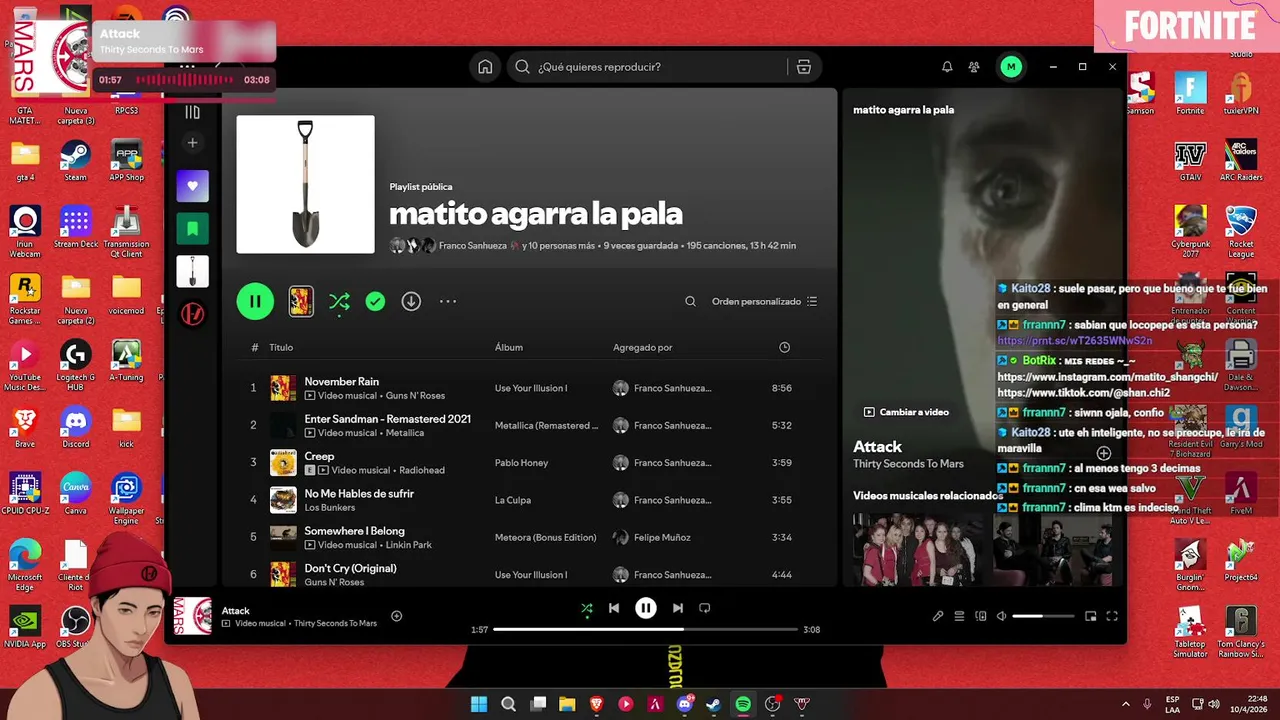Adjust the Spotify volume slider

1043,616
